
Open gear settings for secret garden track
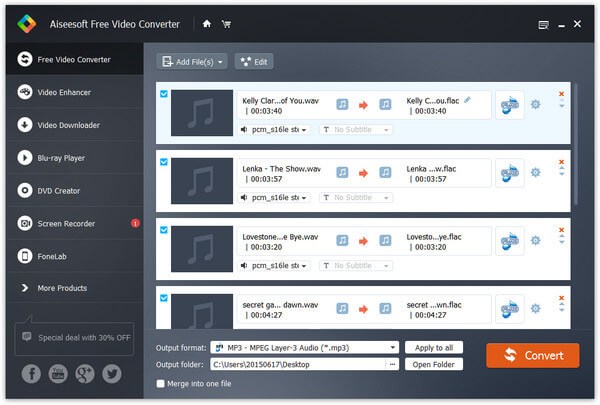point(535,308)
